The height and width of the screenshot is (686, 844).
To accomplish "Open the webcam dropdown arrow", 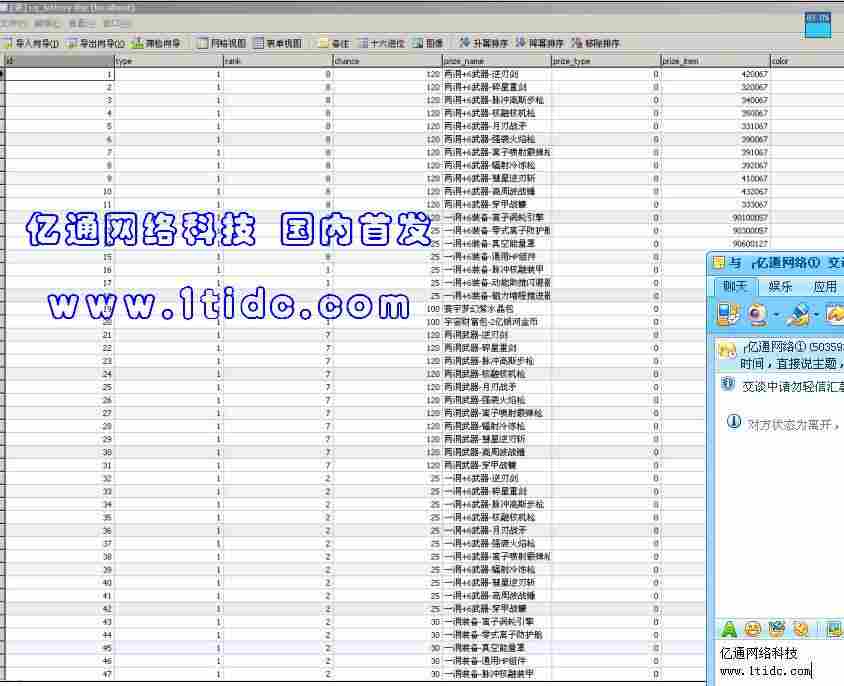I will click(x=776, y=315).
